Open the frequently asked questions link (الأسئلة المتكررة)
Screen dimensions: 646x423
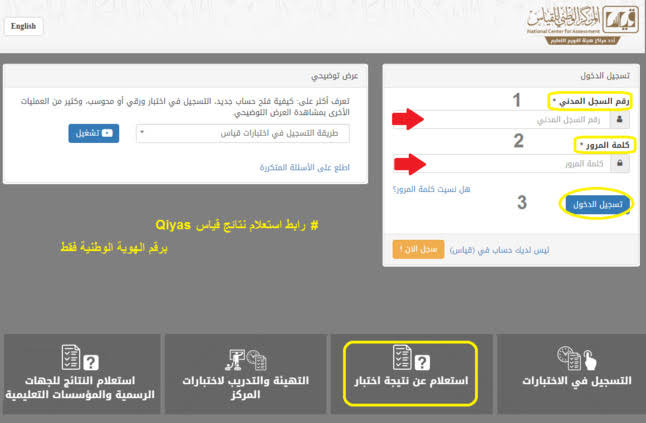pyautogui.click(x=304, y=167)
